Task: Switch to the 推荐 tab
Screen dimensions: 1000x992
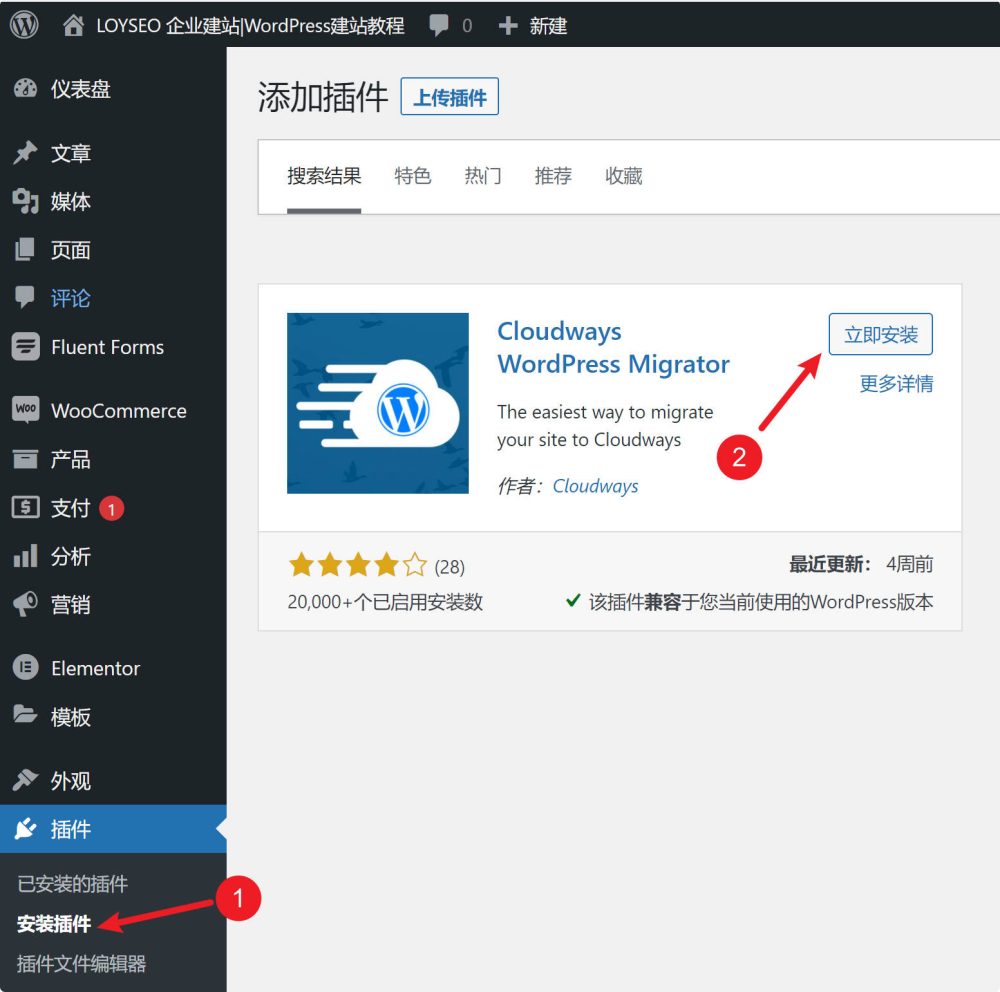Action: [553, 175]
